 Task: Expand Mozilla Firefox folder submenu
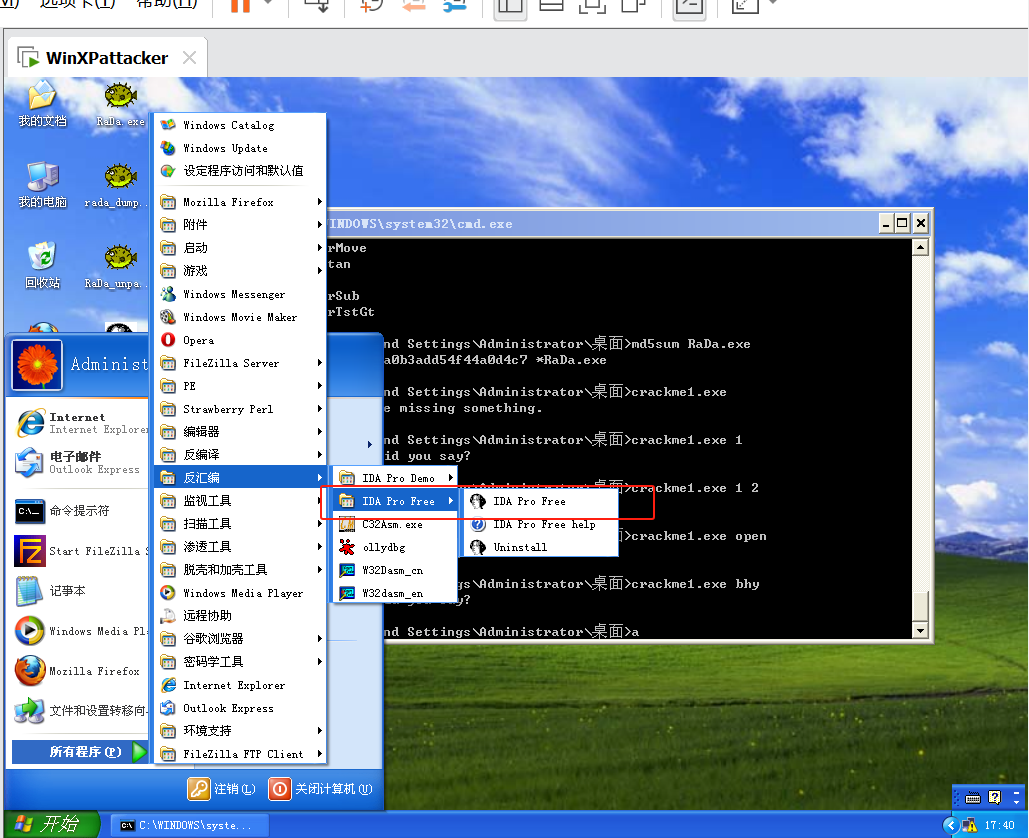point(240,202)
